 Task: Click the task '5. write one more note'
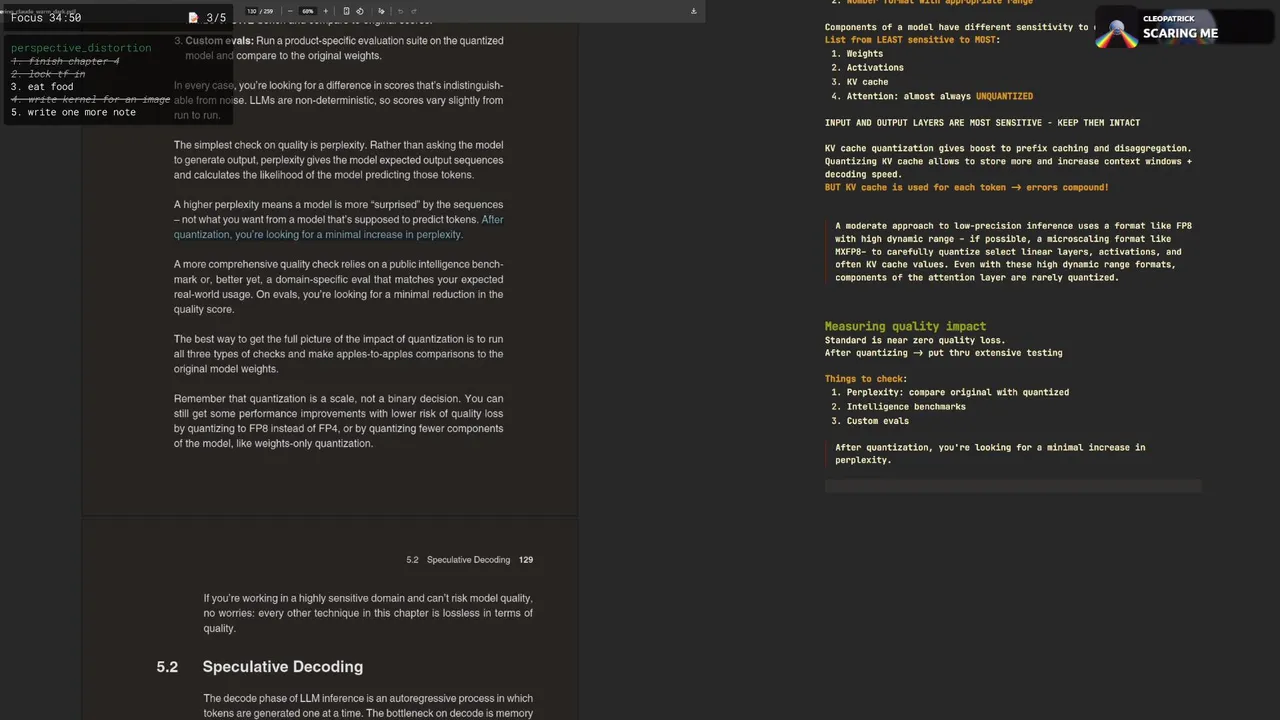[73, 112]
